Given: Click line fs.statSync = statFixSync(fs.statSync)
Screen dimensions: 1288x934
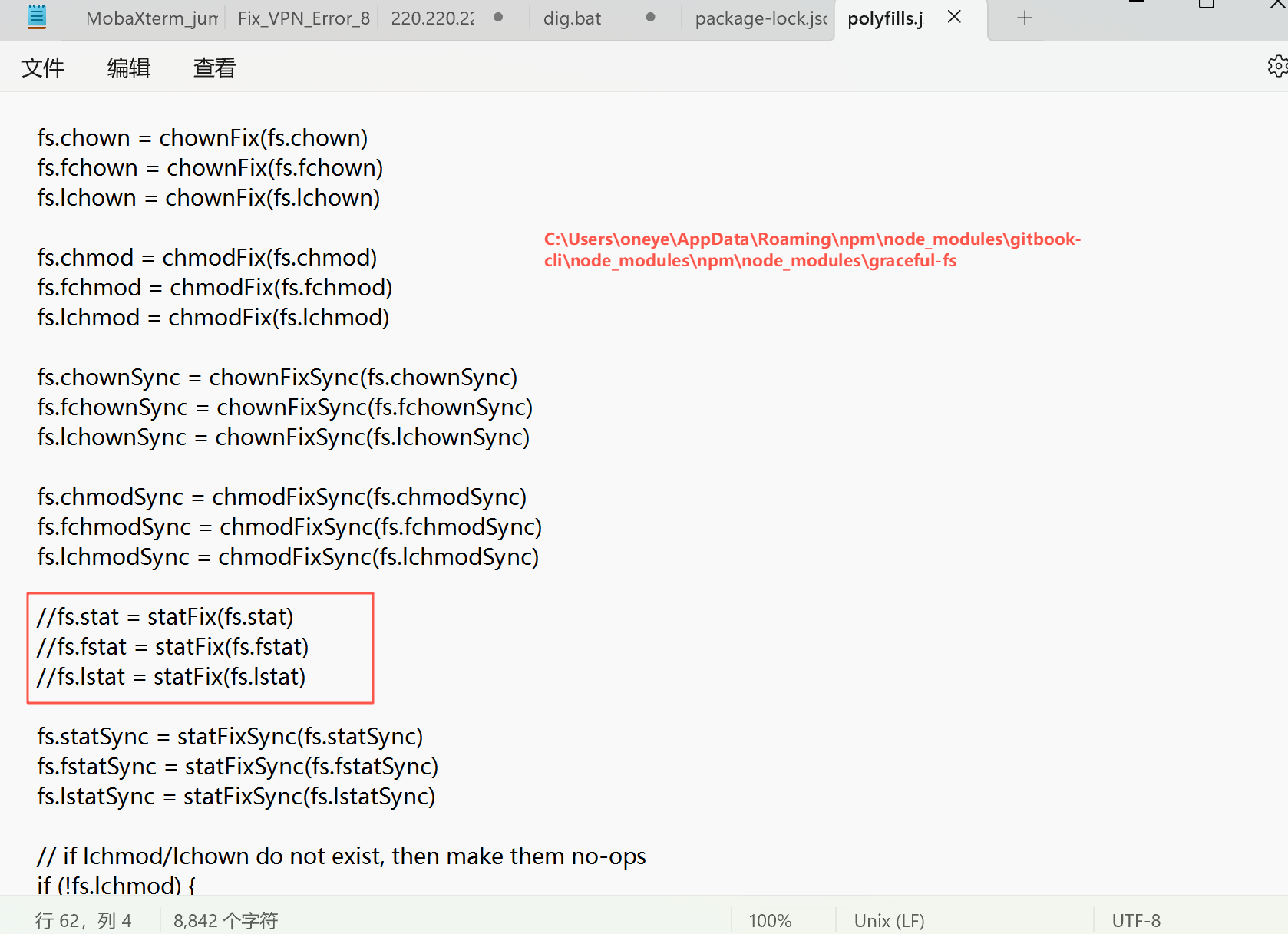Looking at the screenshot, I should click(x=230, y=737).
